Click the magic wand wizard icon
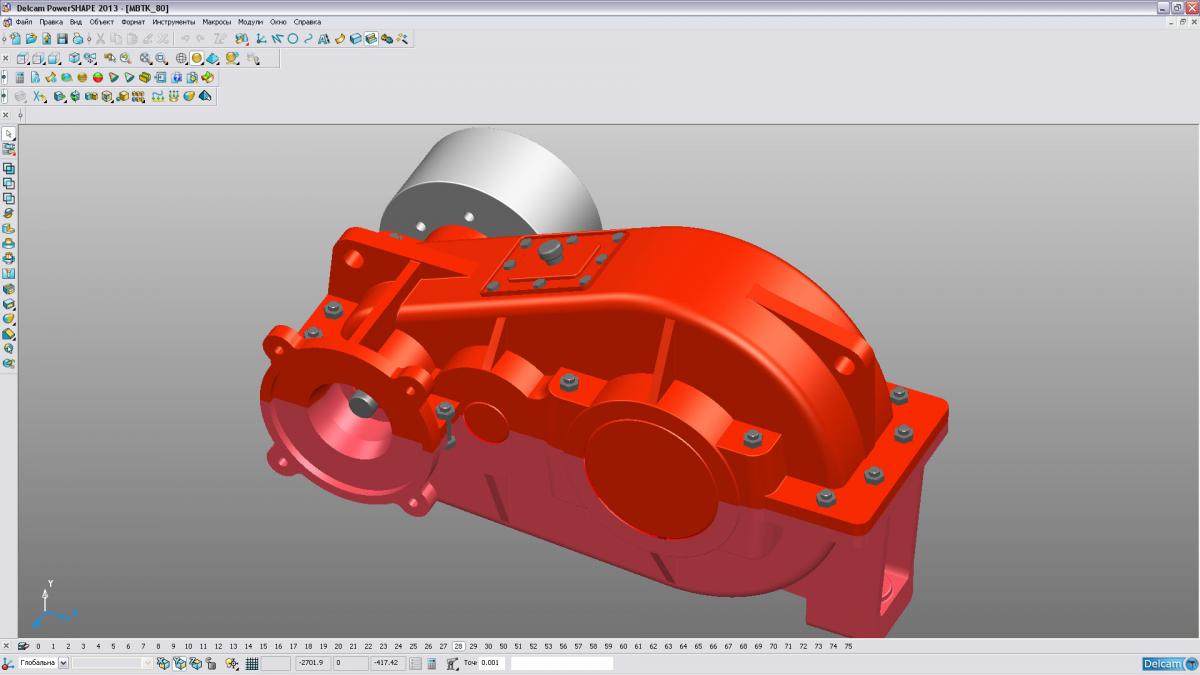The width and height of the screenshot is (1200, 675). point(402,38)
